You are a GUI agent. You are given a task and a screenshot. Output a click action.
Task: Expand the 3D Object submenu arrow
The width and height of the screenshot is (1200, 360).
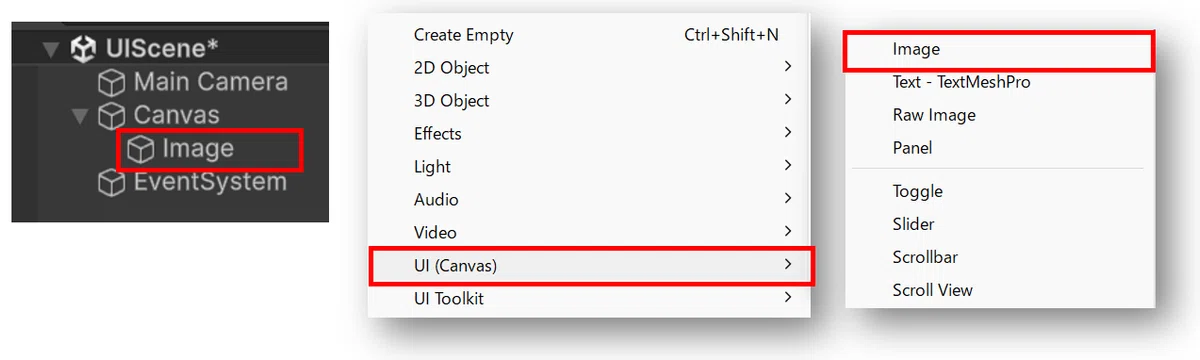[x=788, y=100]
